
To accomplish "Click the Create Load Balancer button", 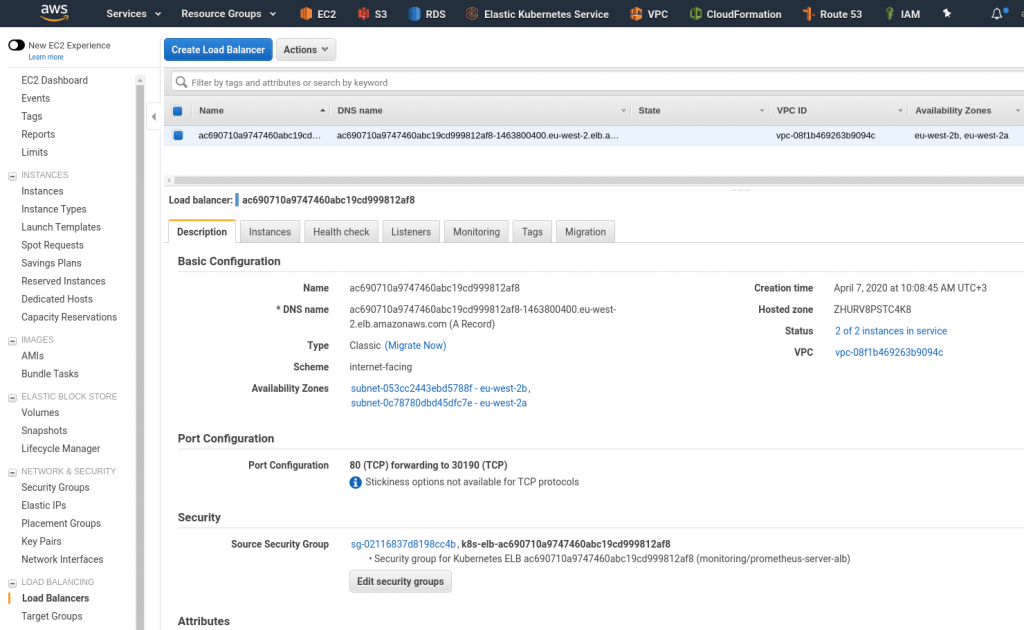I will [x=218, y=49].
